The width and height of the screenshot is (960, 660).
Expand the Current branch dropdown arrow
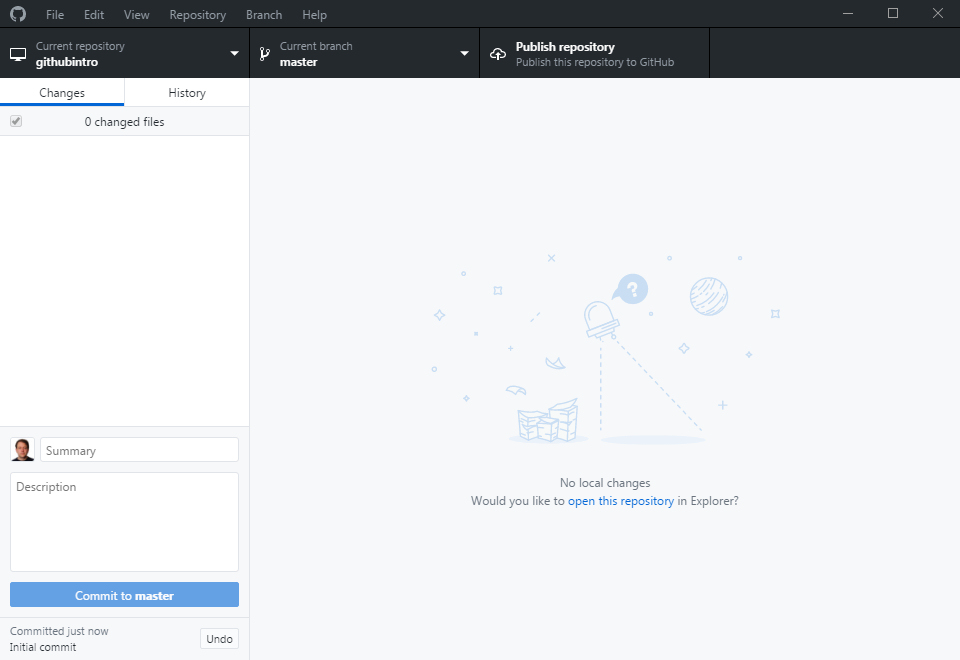464,53
